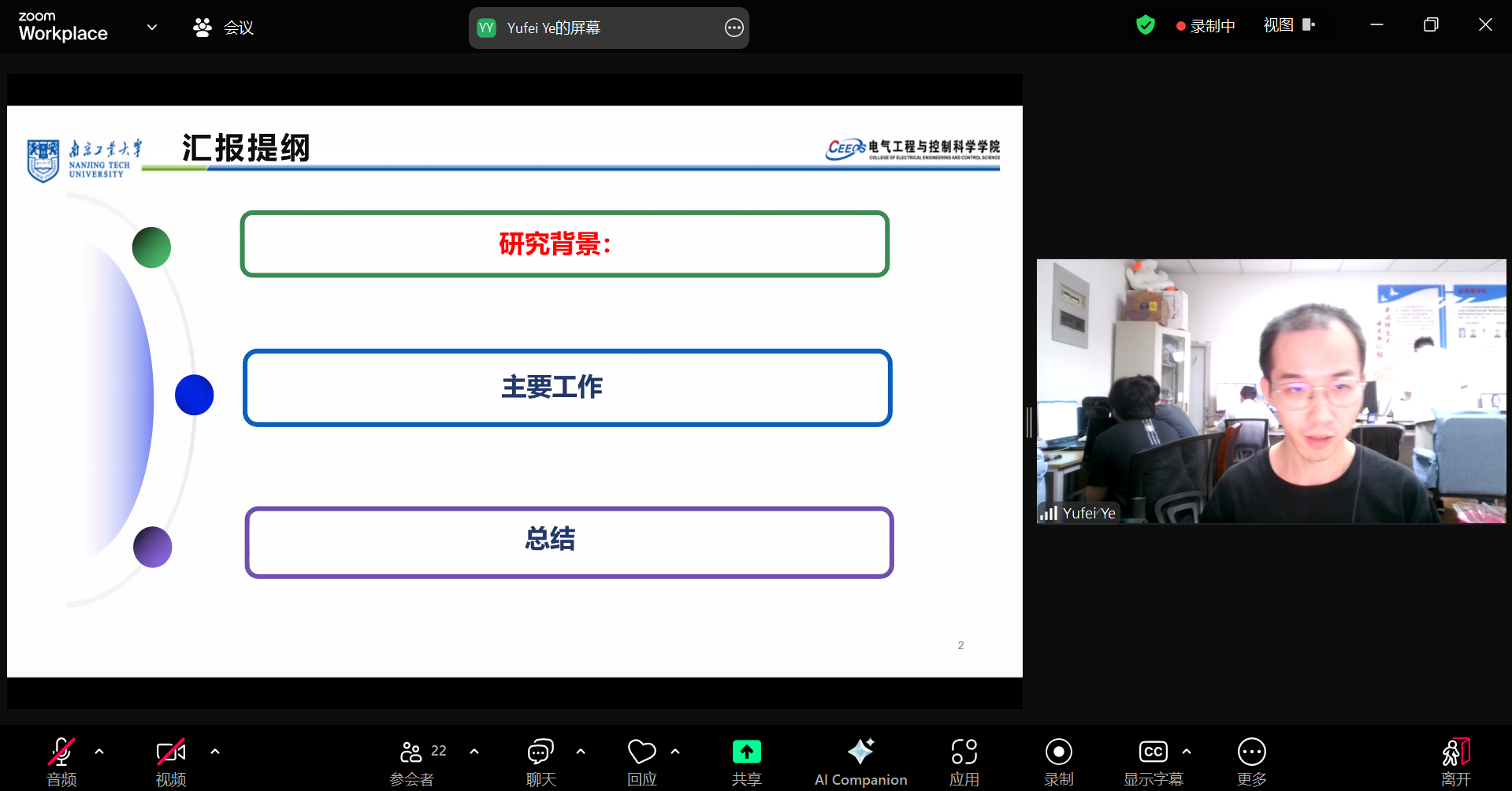Image resolution: width=1512 pixels, height=791 pixels.
Task: Open Zoom Workplace dropdown arrow
Action: (x=152, y=28)
